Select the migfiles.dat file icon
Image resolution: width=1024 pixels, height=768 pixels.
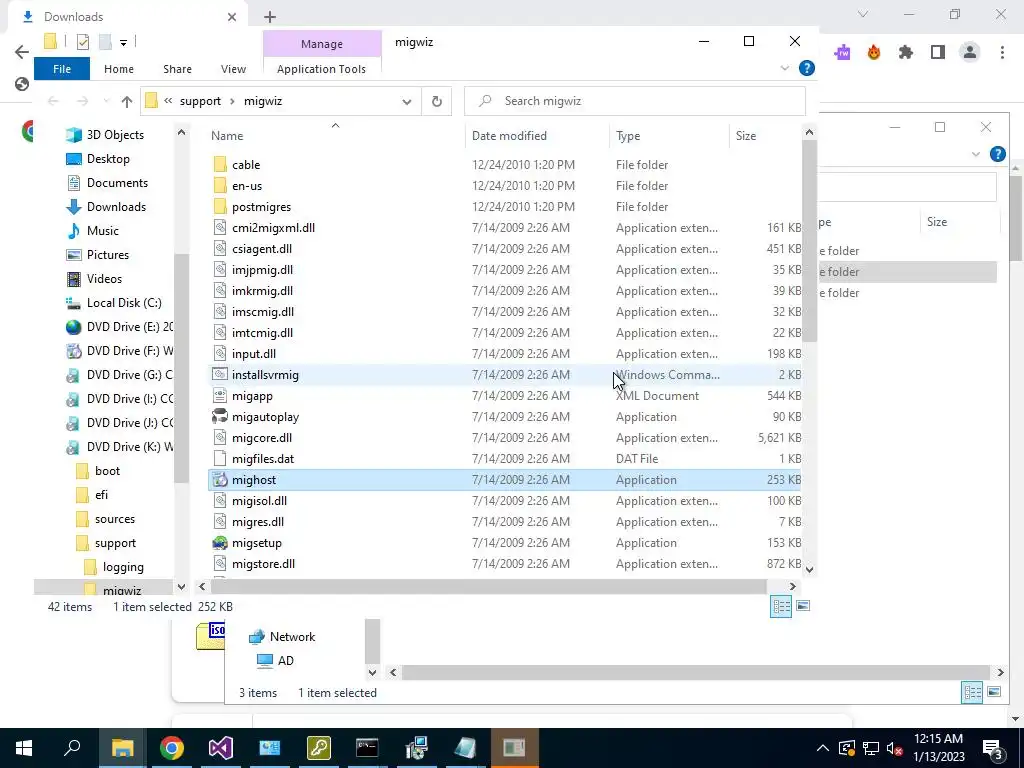pos(220,458)
